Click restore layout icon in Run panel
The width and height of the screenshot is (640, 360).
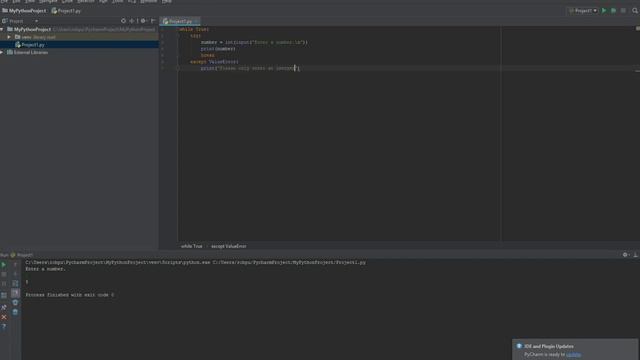point(4,295)
